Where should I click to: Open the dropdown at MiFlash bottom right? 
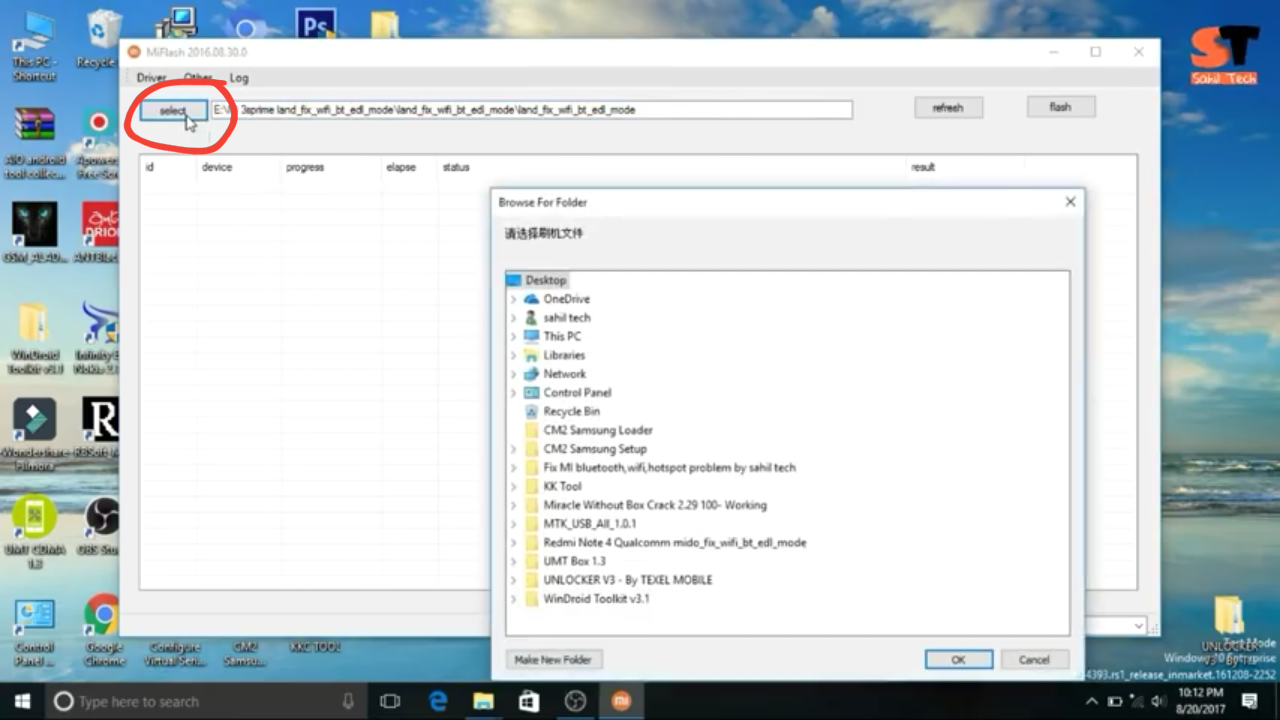[1139, 626]
